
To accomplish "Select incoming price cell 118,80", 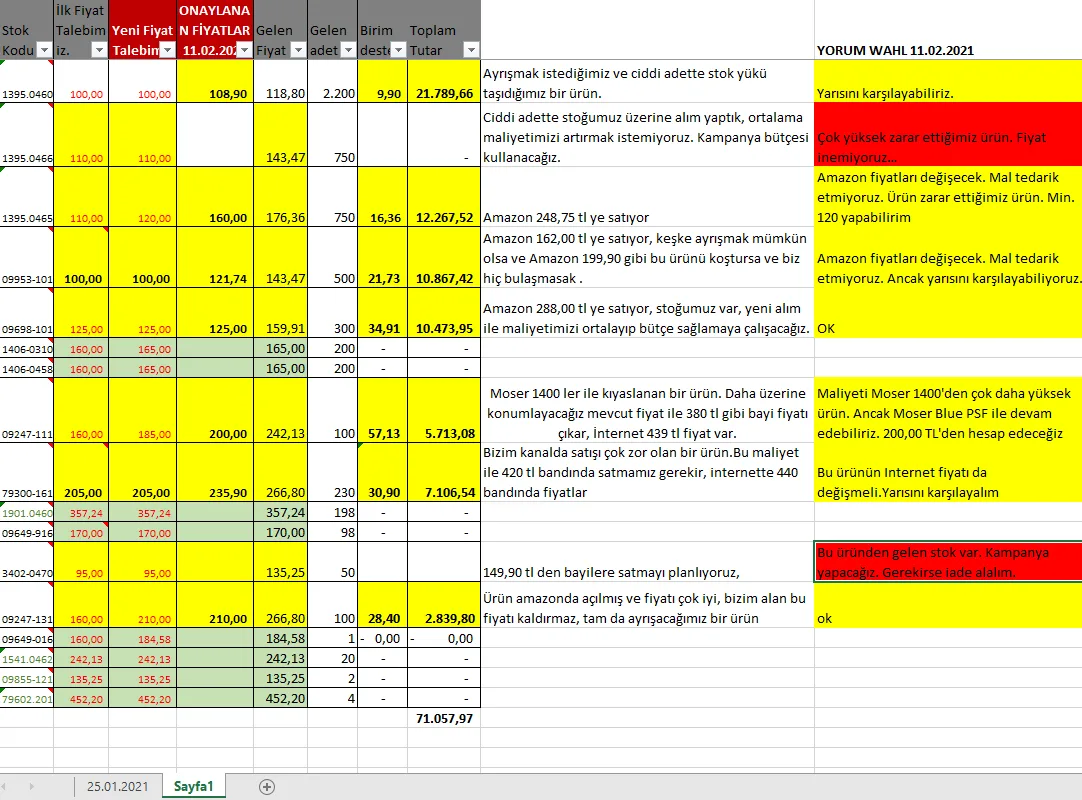I will pyautogui.click(x=280, y=81).
